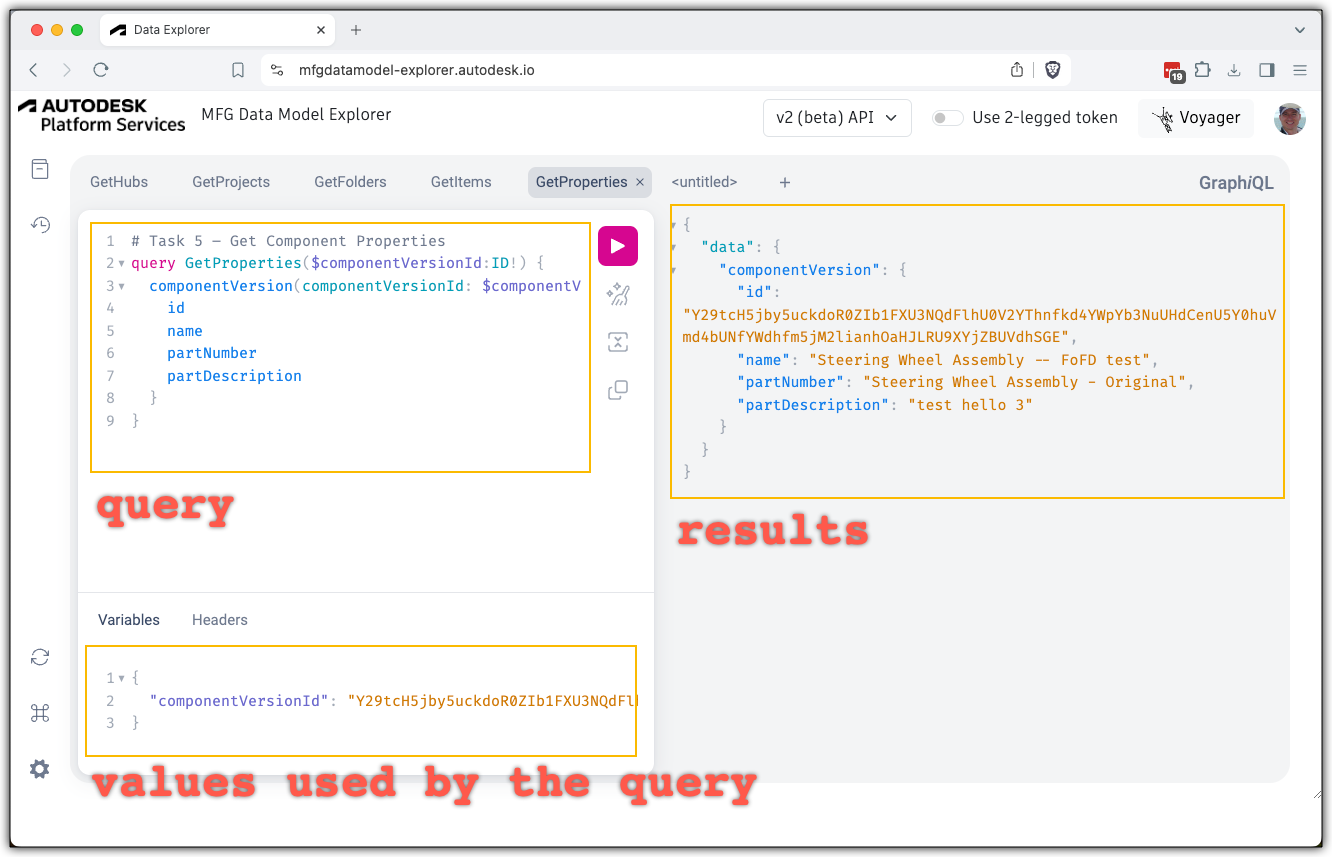Click the merge fragments icon
The width and height of the screenshot is (1332, 857).
tap(618, 342)
